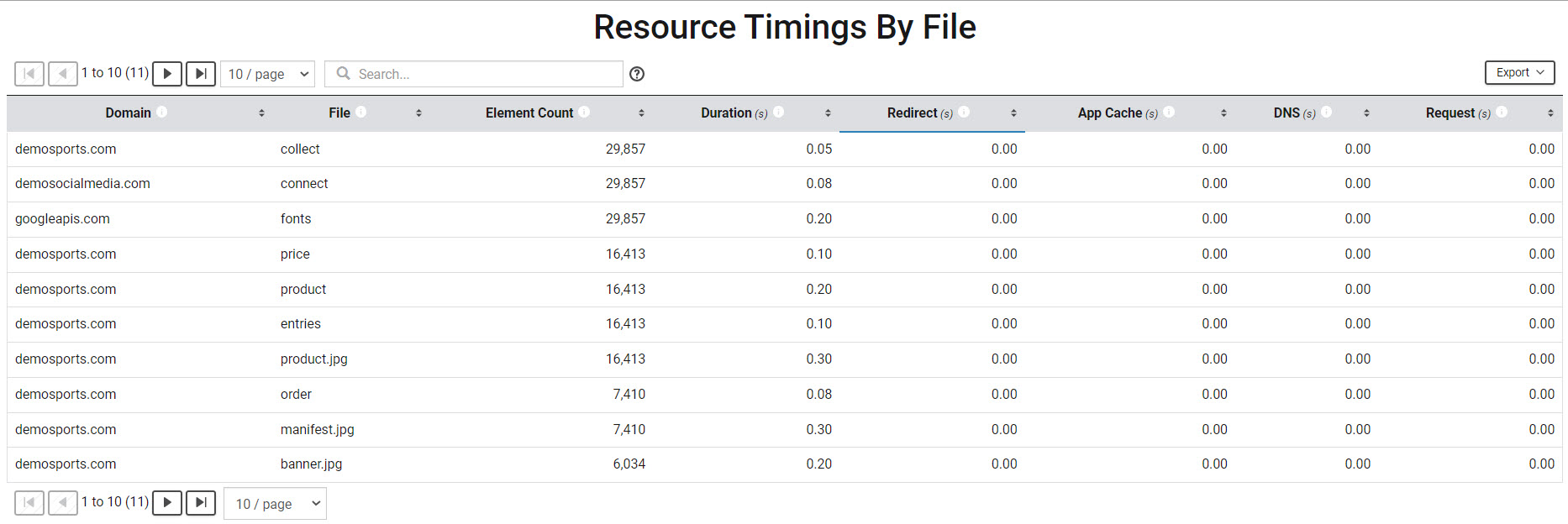1568x524 pixels.
Task: Click the Request column header
Action: point(1450,113)
